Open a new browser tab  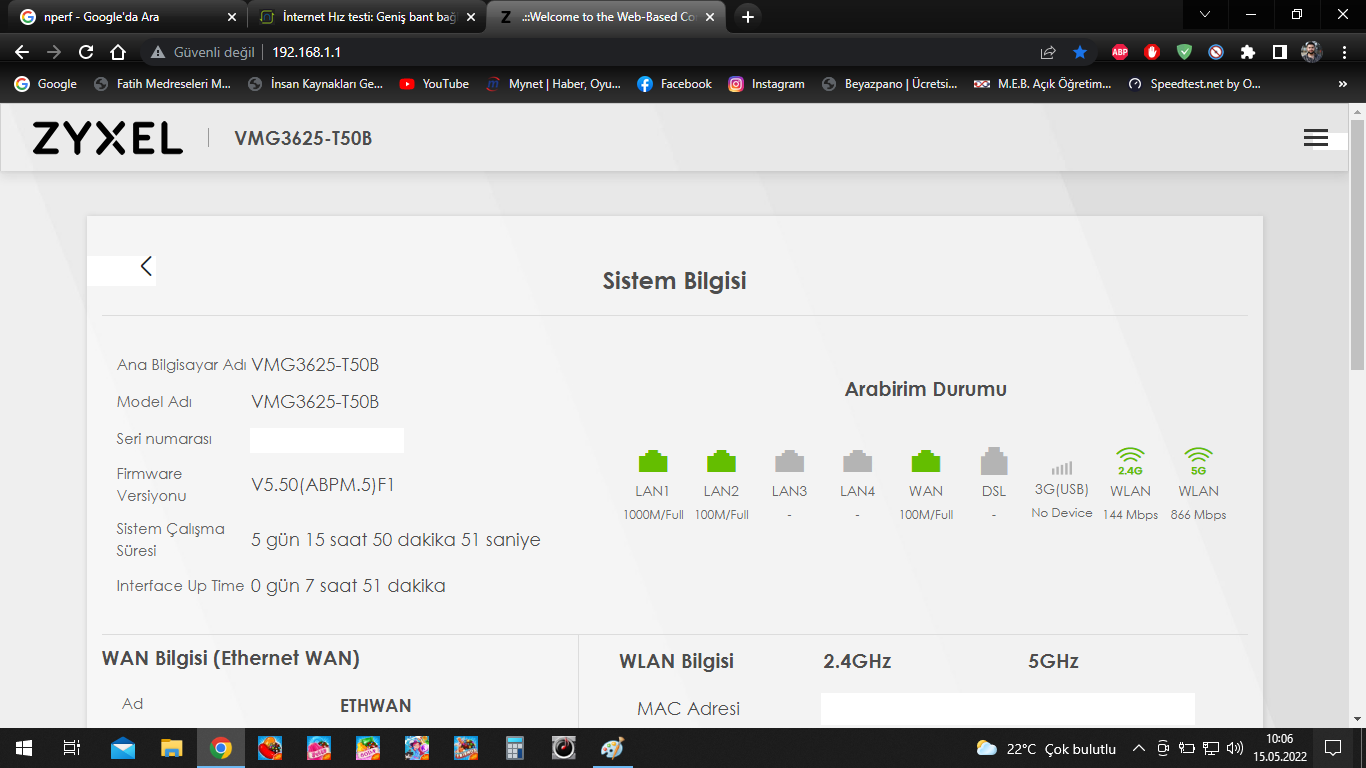(747, 17)
